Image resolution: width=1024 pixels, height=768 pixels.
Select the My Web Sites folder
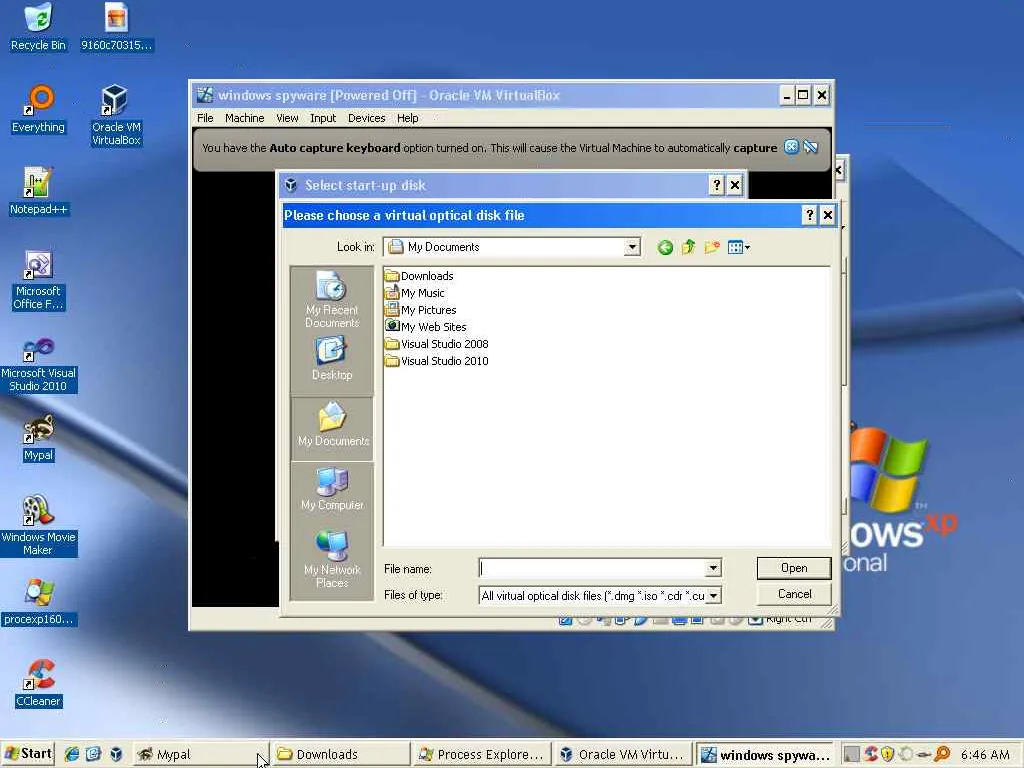point(426,327)
